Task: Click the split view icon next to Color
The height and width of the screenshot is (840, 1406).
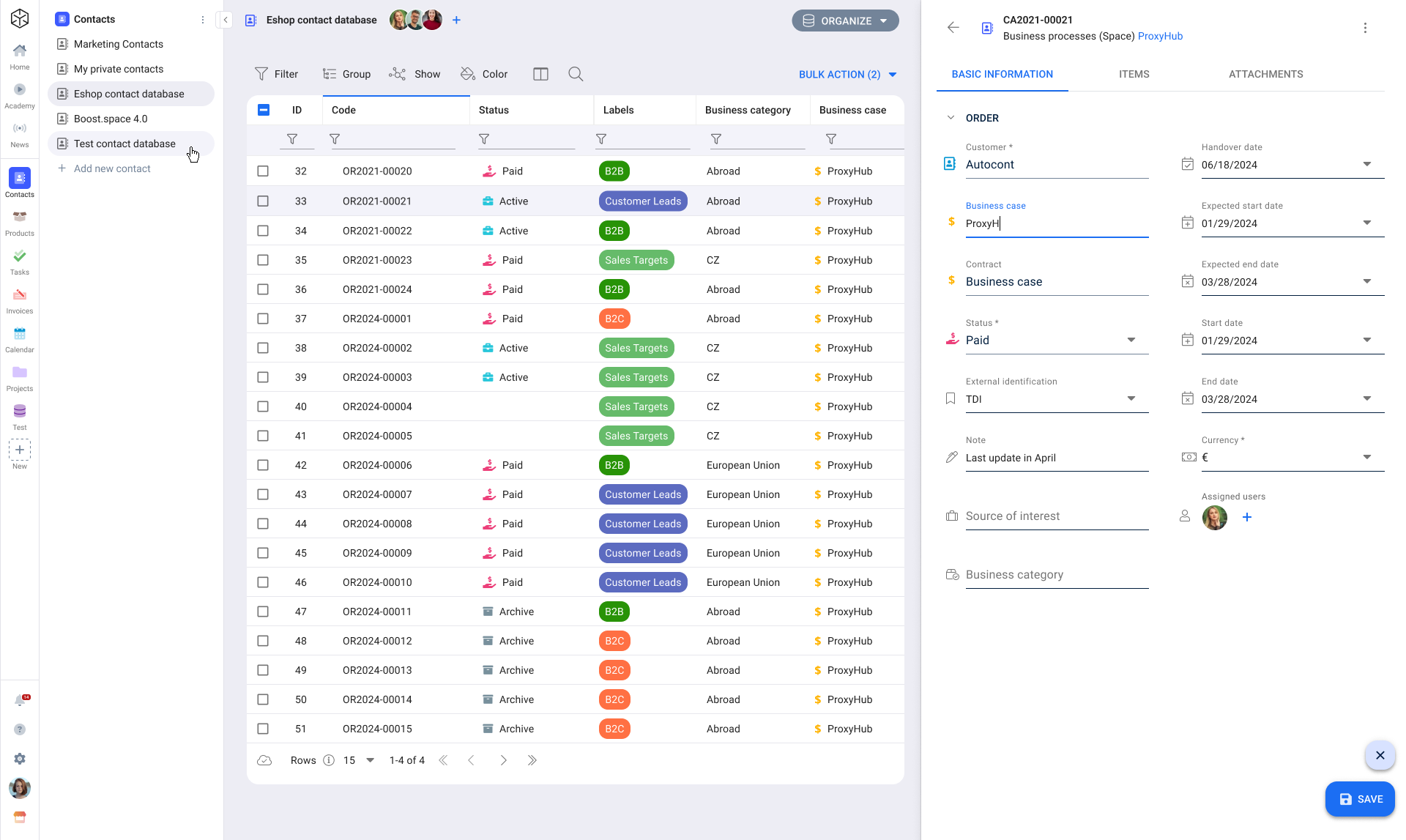Action: click(540, 73)
